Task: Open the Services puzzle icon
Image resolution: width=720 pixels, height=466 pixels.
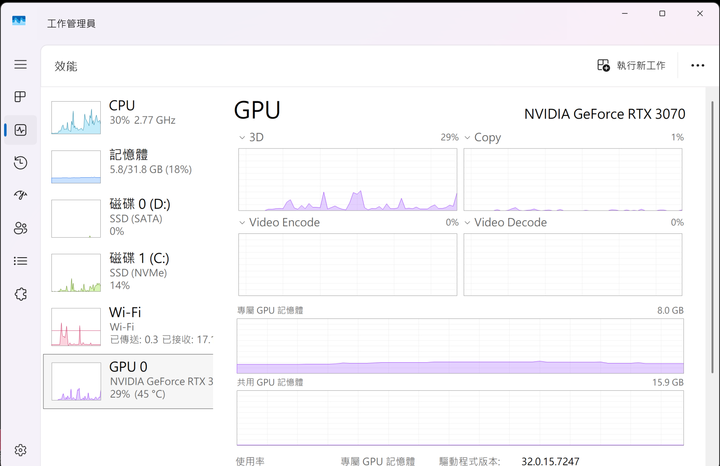Action: click(x=20, y=294)
